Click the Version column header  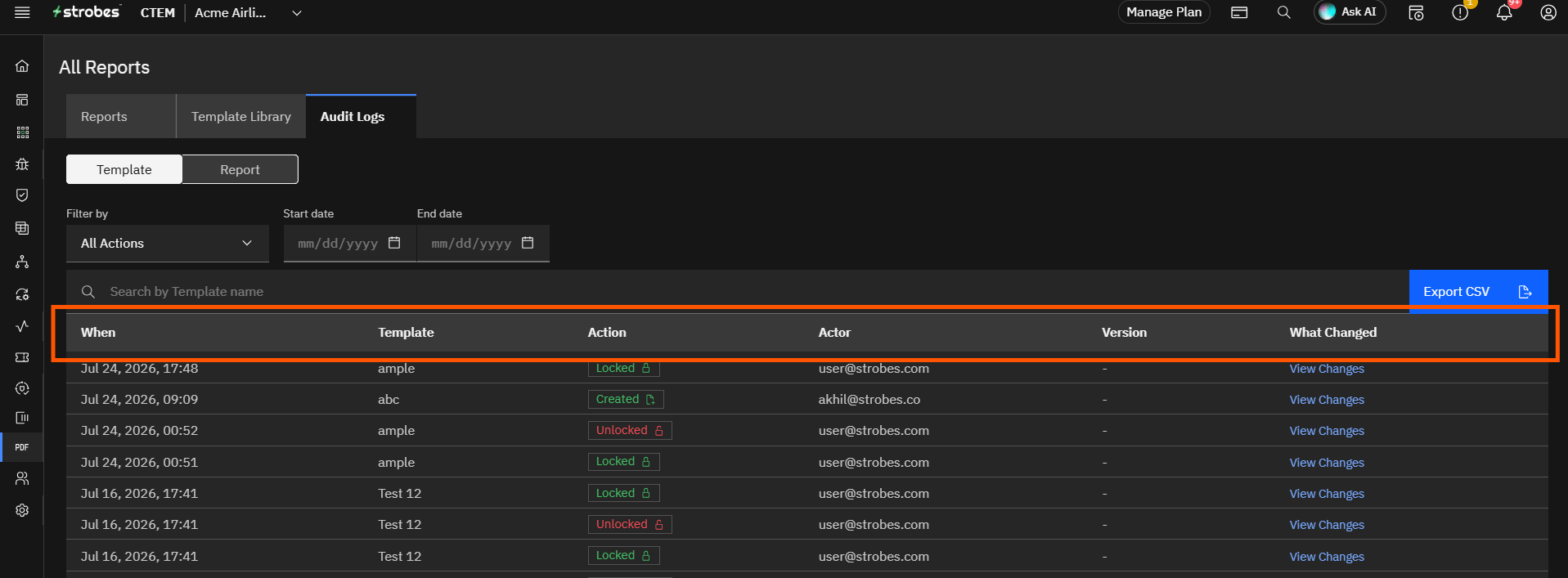[1124, 333]
